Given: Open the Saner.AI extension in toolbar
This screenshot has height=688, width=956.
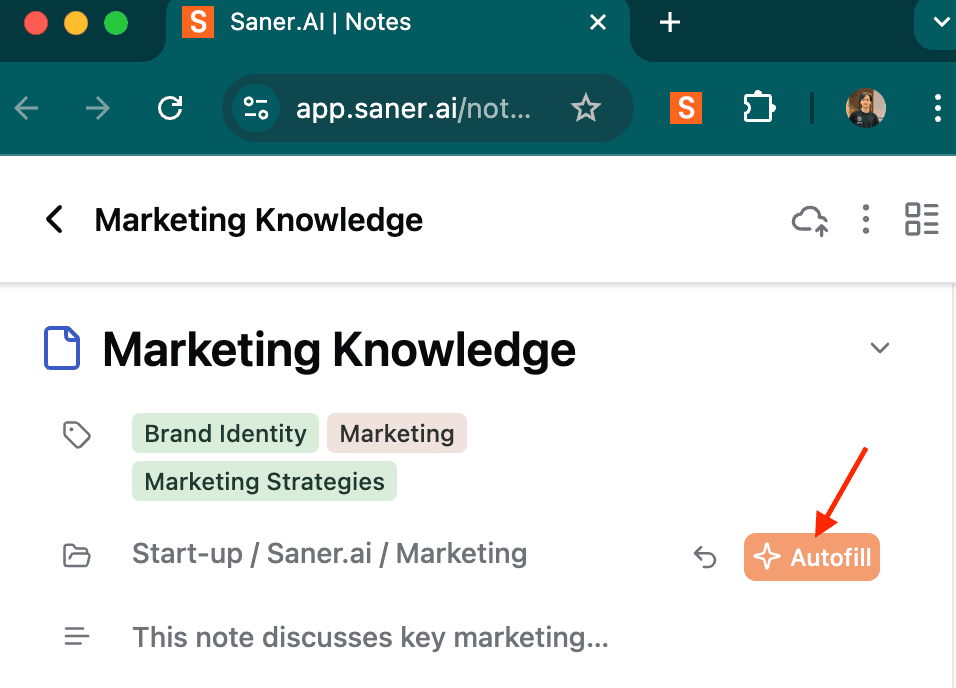Looking at the screenshot, I should [x=686, y=108].
